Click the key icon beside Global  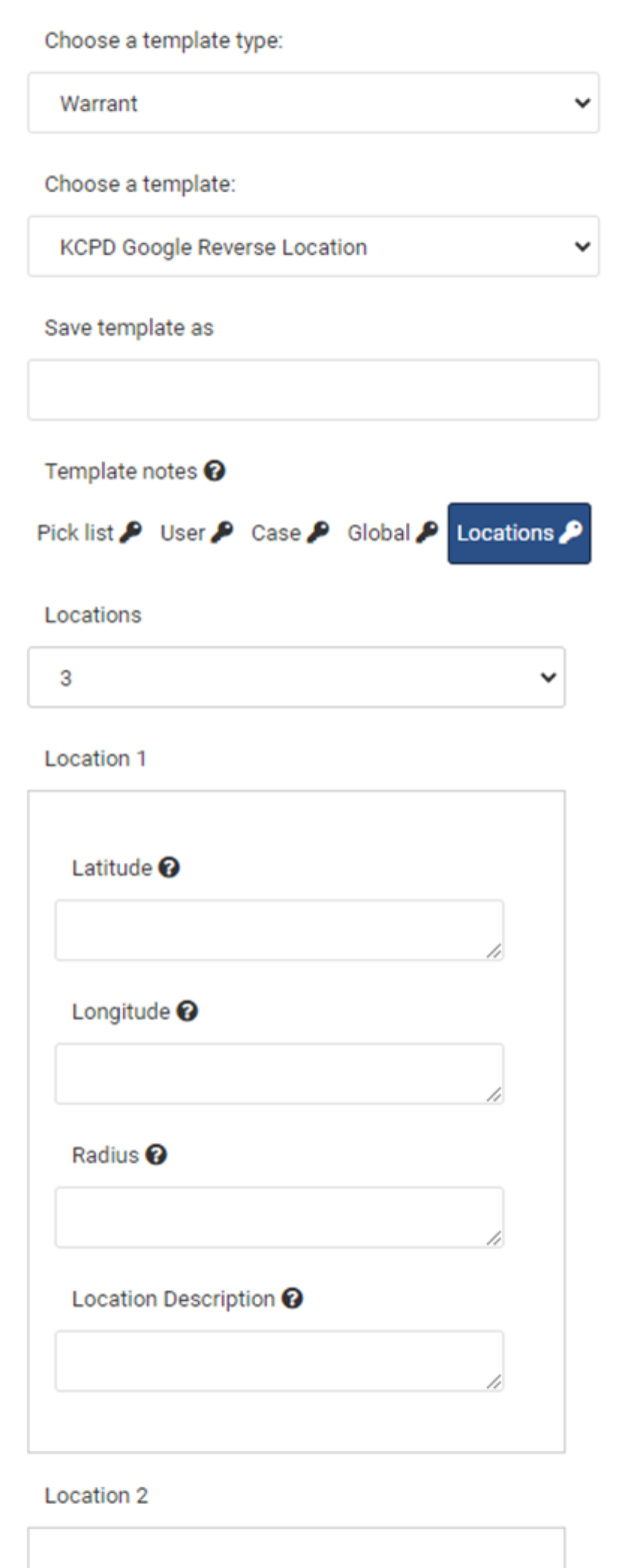tap(428, 533)
